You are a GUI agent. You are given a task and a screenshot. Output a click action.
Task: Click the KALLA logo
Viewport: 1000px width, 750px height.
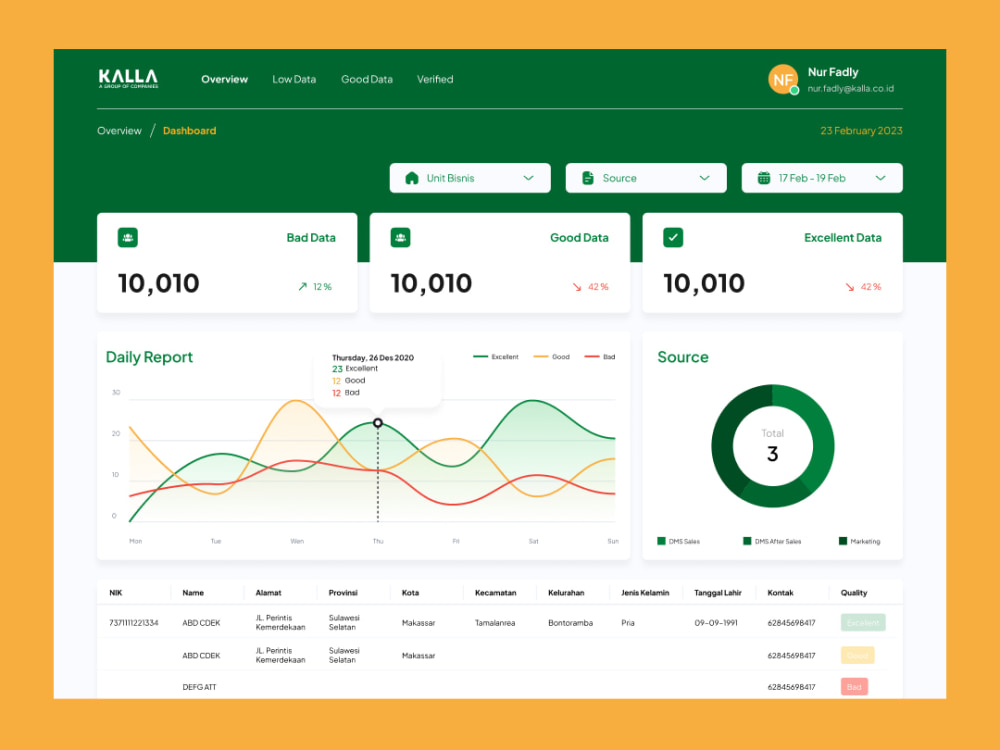click(128, 78)
